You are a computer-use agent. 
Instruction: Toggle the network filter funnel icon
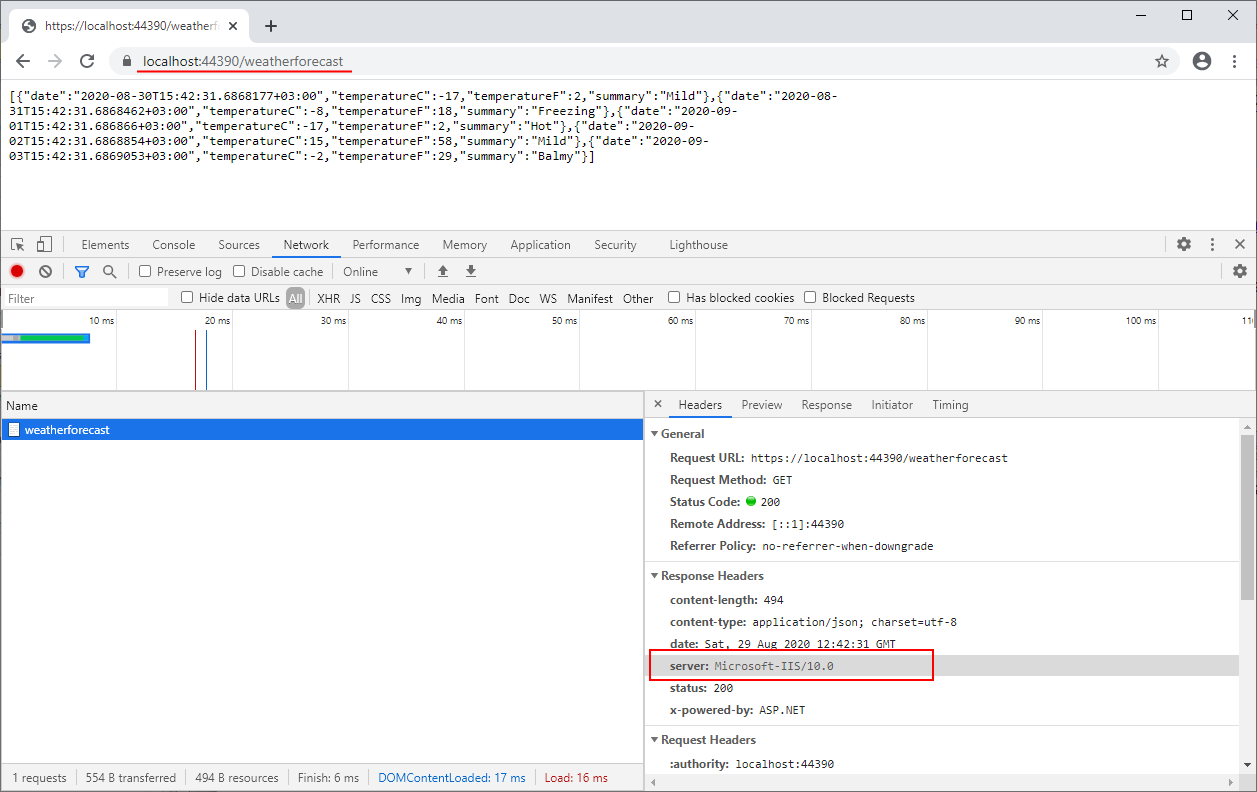pos(82,271)
